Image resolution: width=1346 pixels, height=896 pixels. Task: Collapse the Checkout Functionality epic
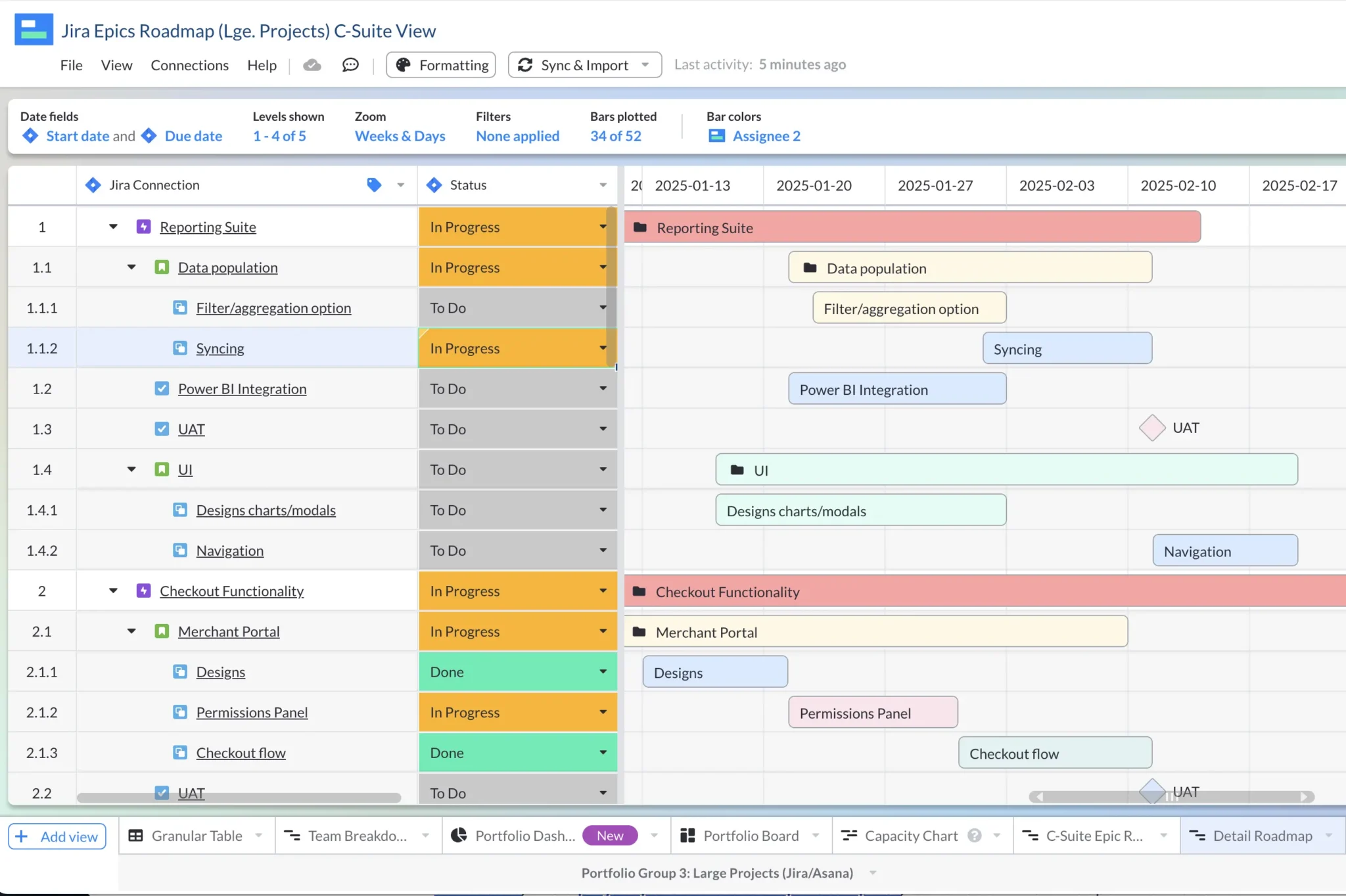(113, 591)
